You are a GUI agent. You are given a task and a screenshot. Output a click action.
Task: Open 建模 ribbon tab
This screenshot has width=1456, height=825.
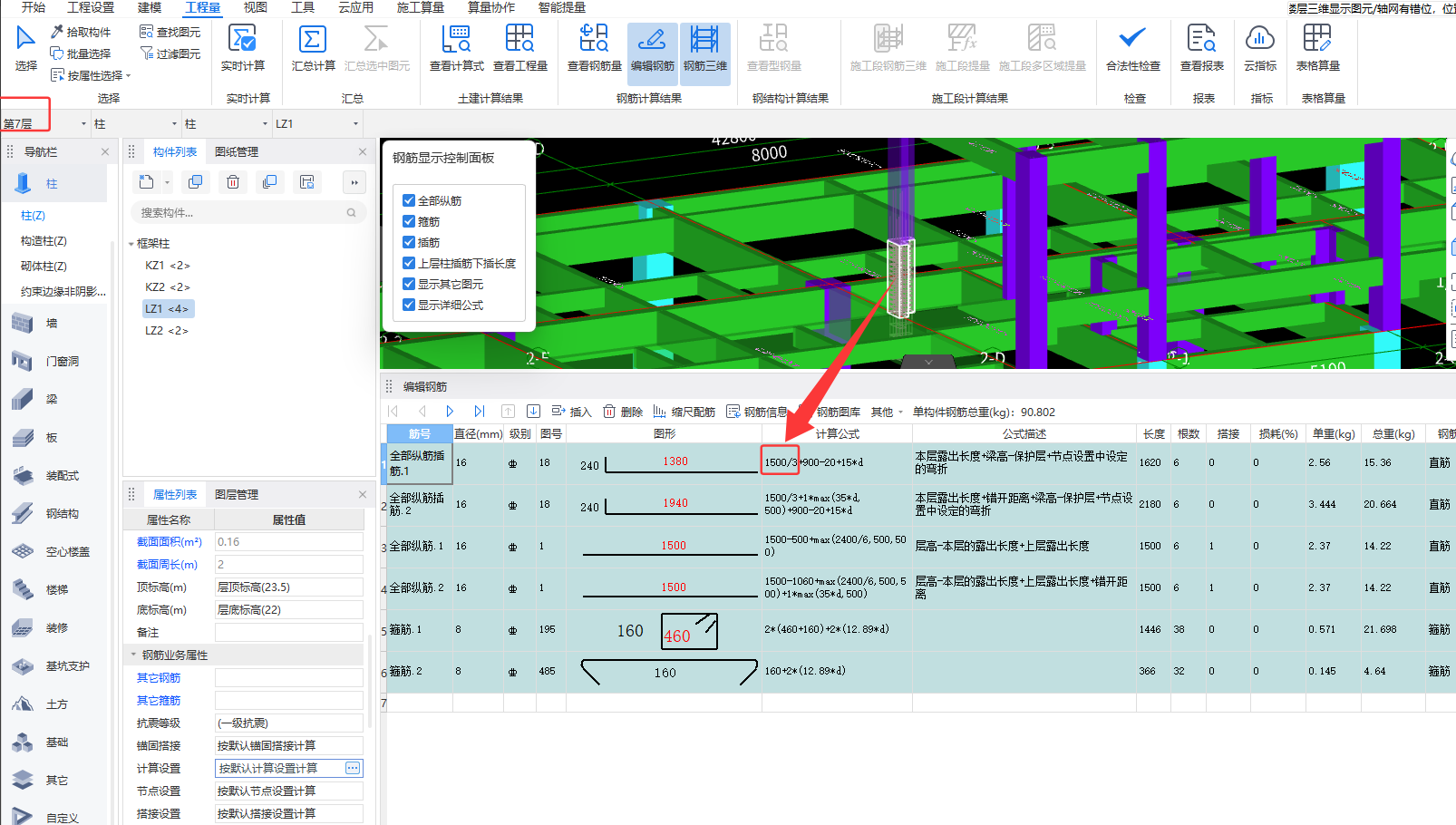(x=150, y=7)
